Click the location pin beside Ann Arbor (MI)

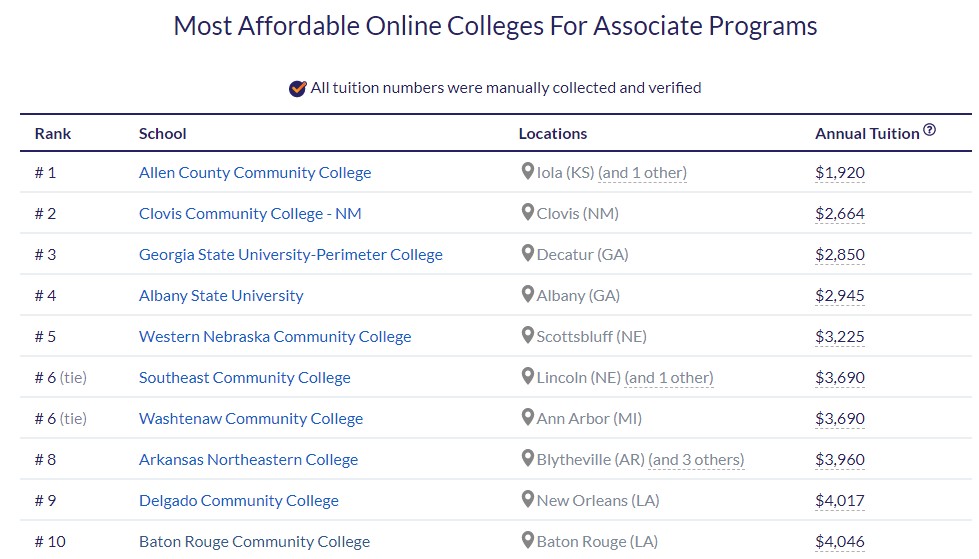coord(527,417)
